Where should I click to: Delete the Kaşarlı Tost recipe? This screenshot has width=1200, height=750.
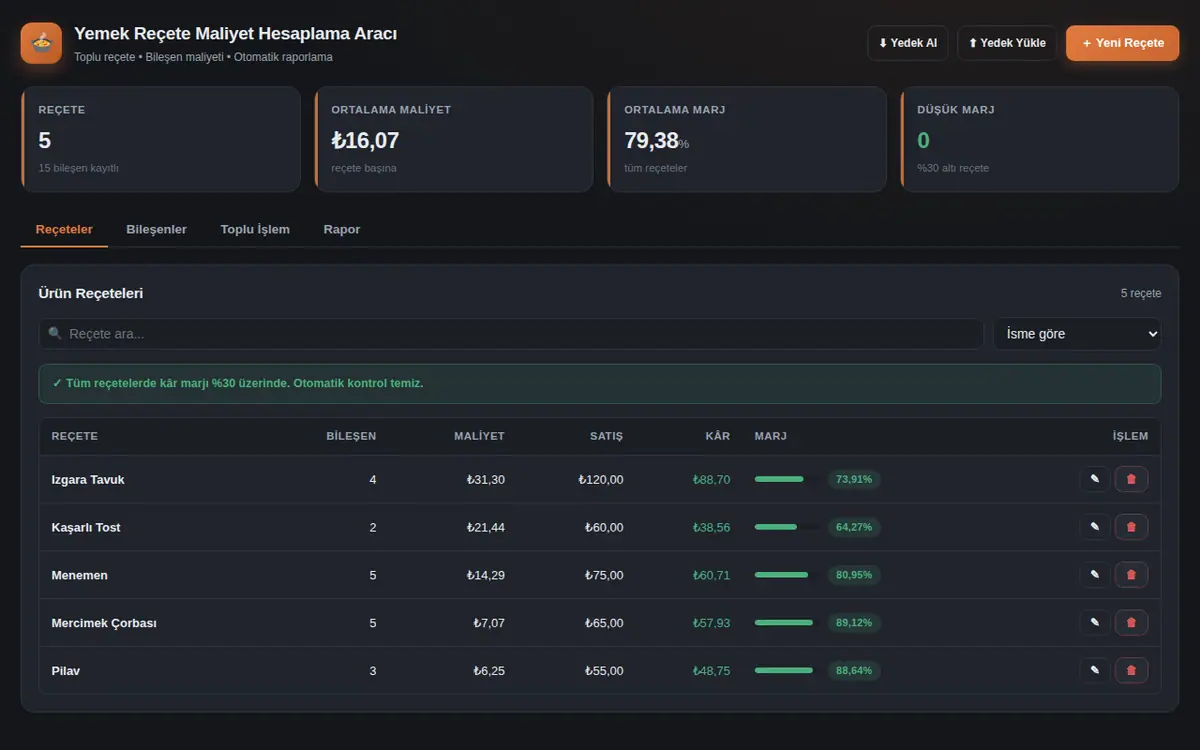(x=1131, y=527)
